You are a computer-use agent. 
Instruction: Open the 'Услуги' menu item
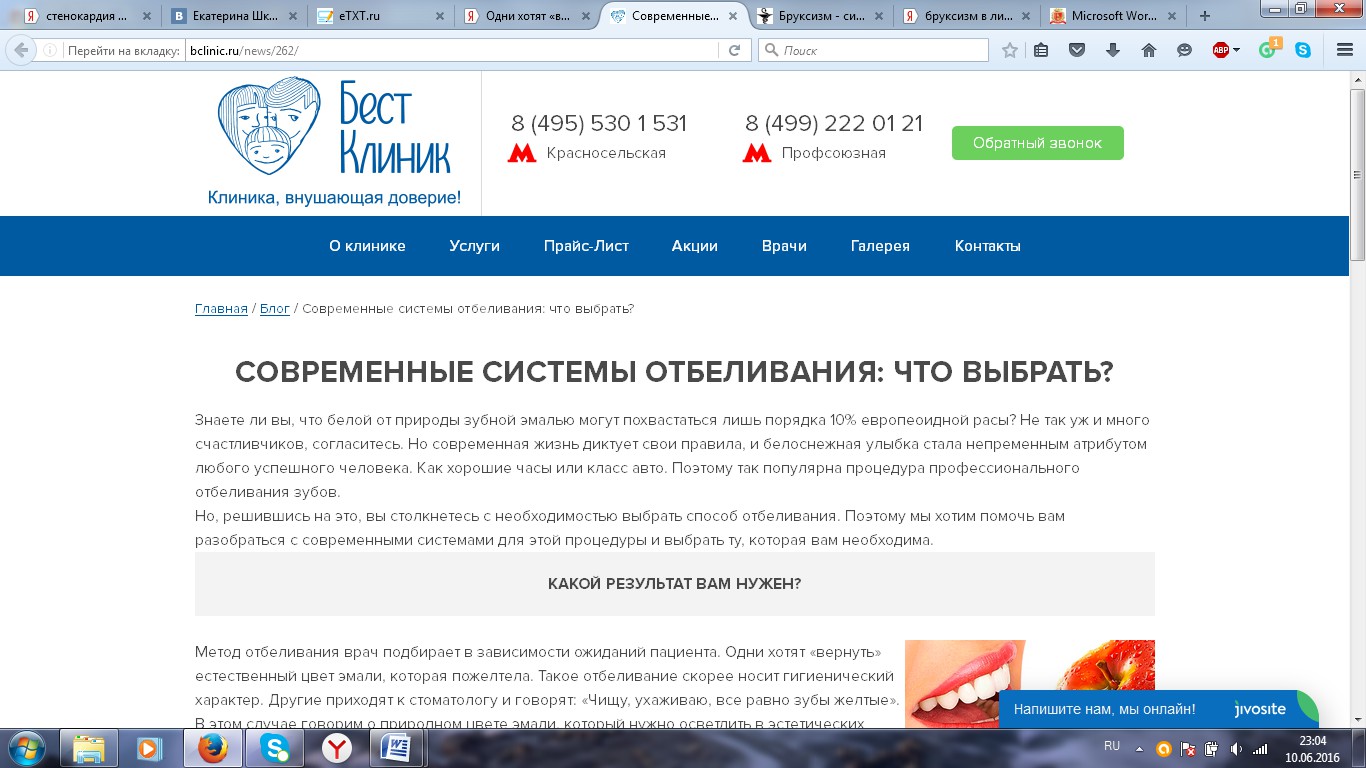pos(475,246)
